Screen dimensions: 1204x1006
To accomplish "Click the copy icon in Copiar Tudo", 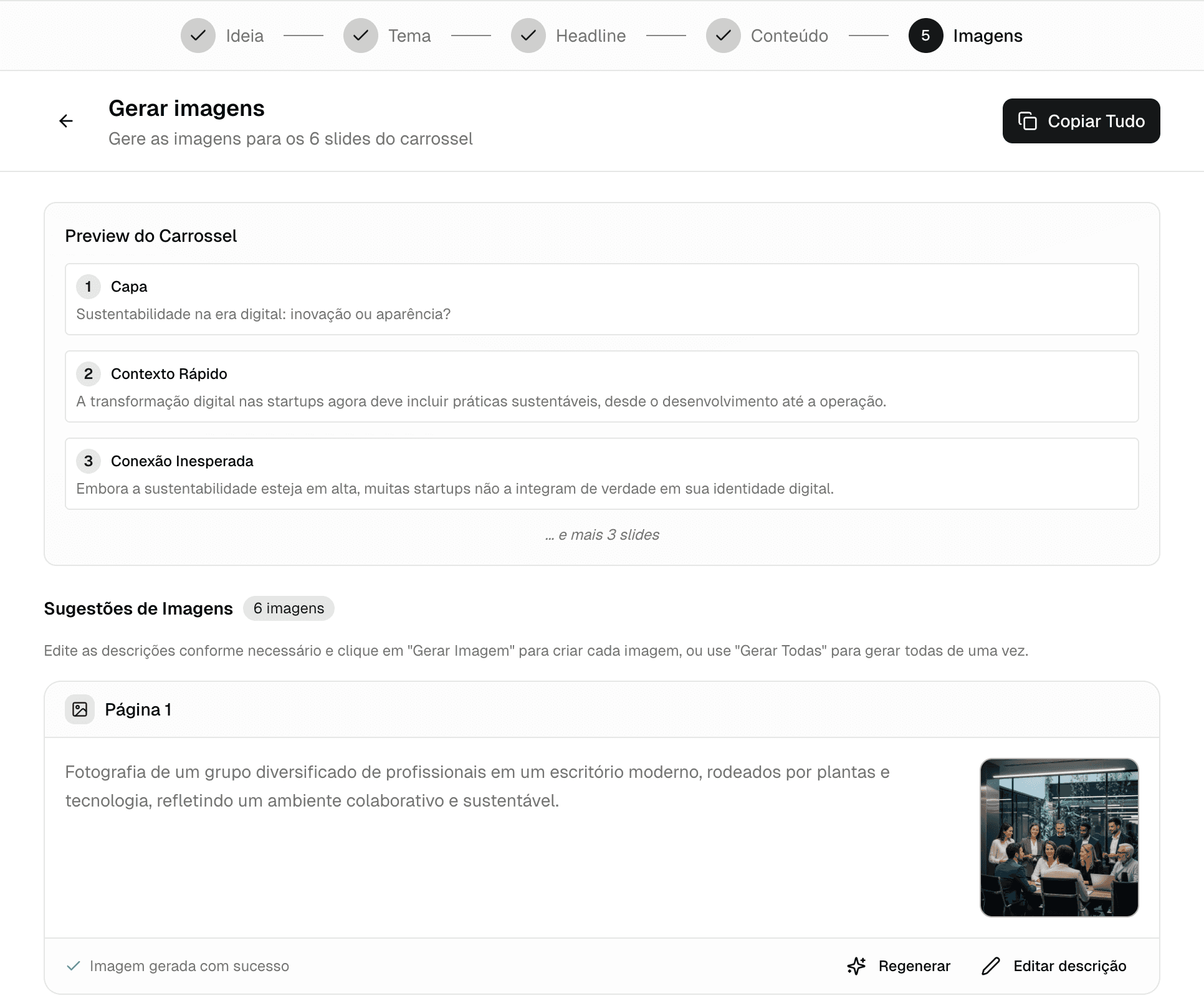I will pyautogui.click(x=1027, y=121).
